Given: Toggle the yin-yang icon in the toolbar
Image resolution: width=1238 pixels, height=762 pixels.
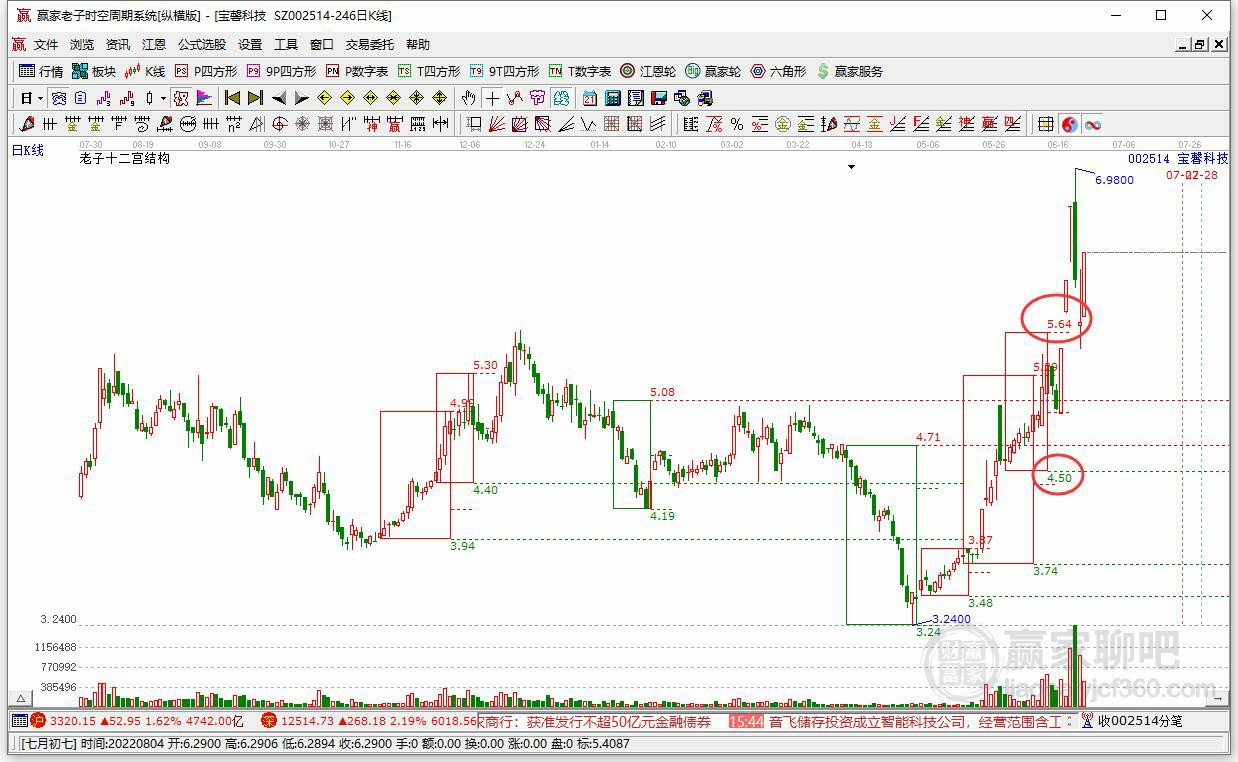Looking at the screenshot, I should (x=1070, y=124).
